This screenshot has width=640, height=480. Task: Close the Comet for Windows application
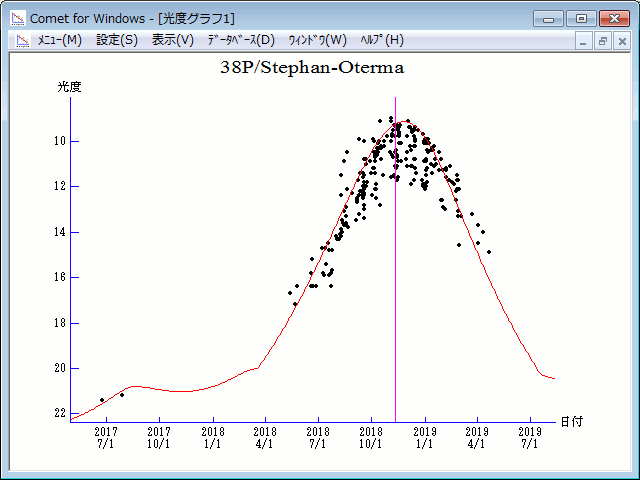pyautogui.click(x=613, y=18)
